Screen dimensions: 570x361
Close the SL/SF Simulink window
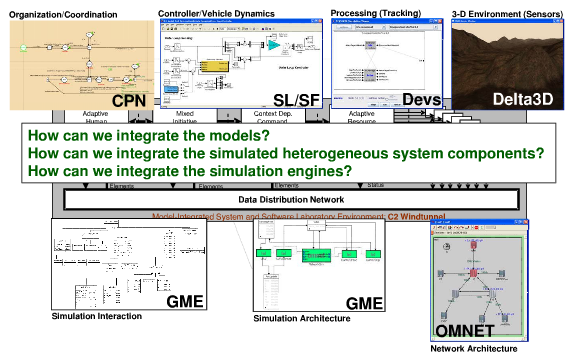tap(320, 21)
